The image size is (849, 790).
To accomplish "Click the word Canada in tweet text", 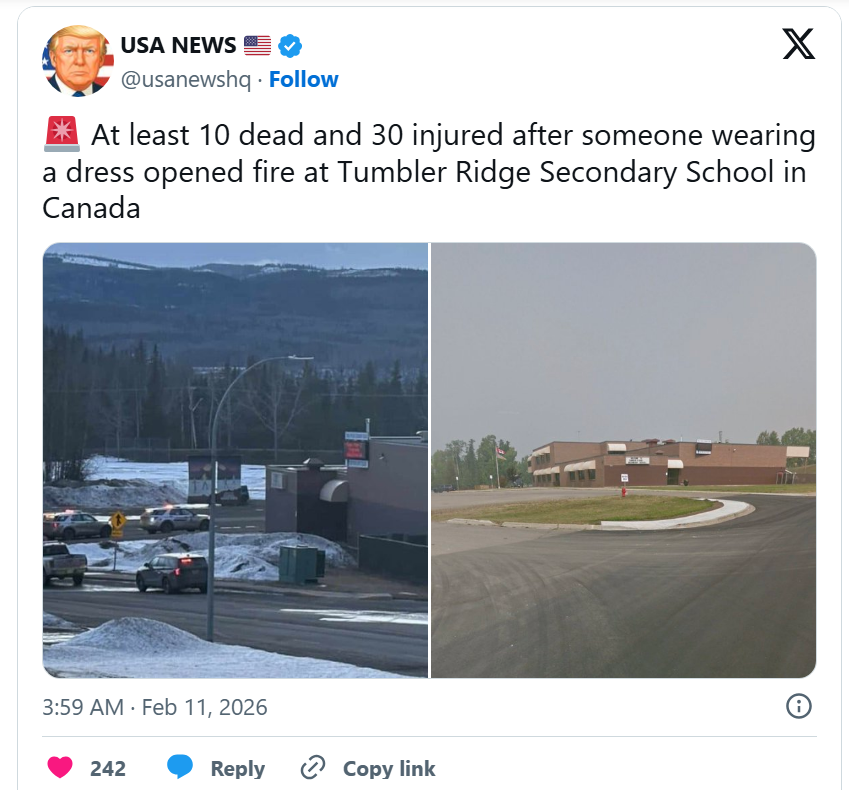I will click(x=92, y=208).
